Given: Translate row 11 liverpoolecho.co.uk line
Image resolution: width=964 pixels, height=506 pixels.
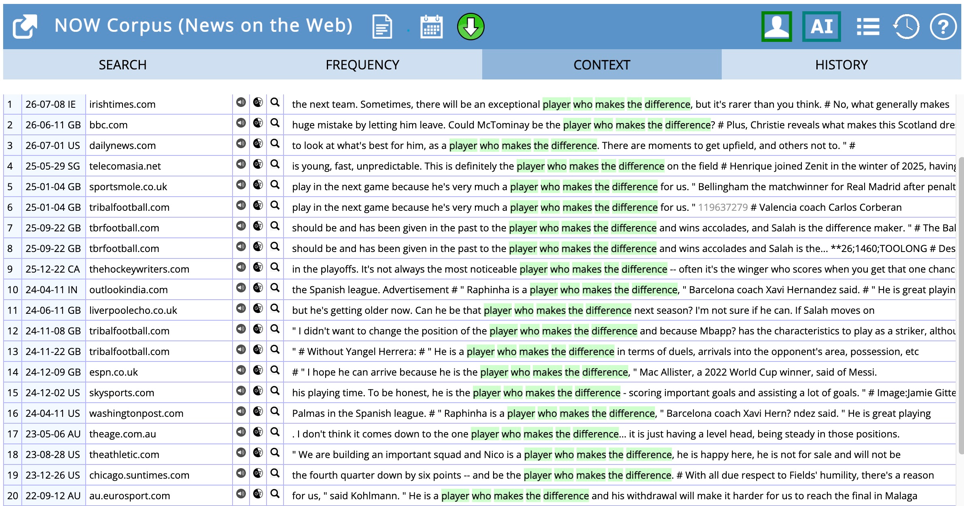Looking at the screenshot, I should (x=258, y=309).
